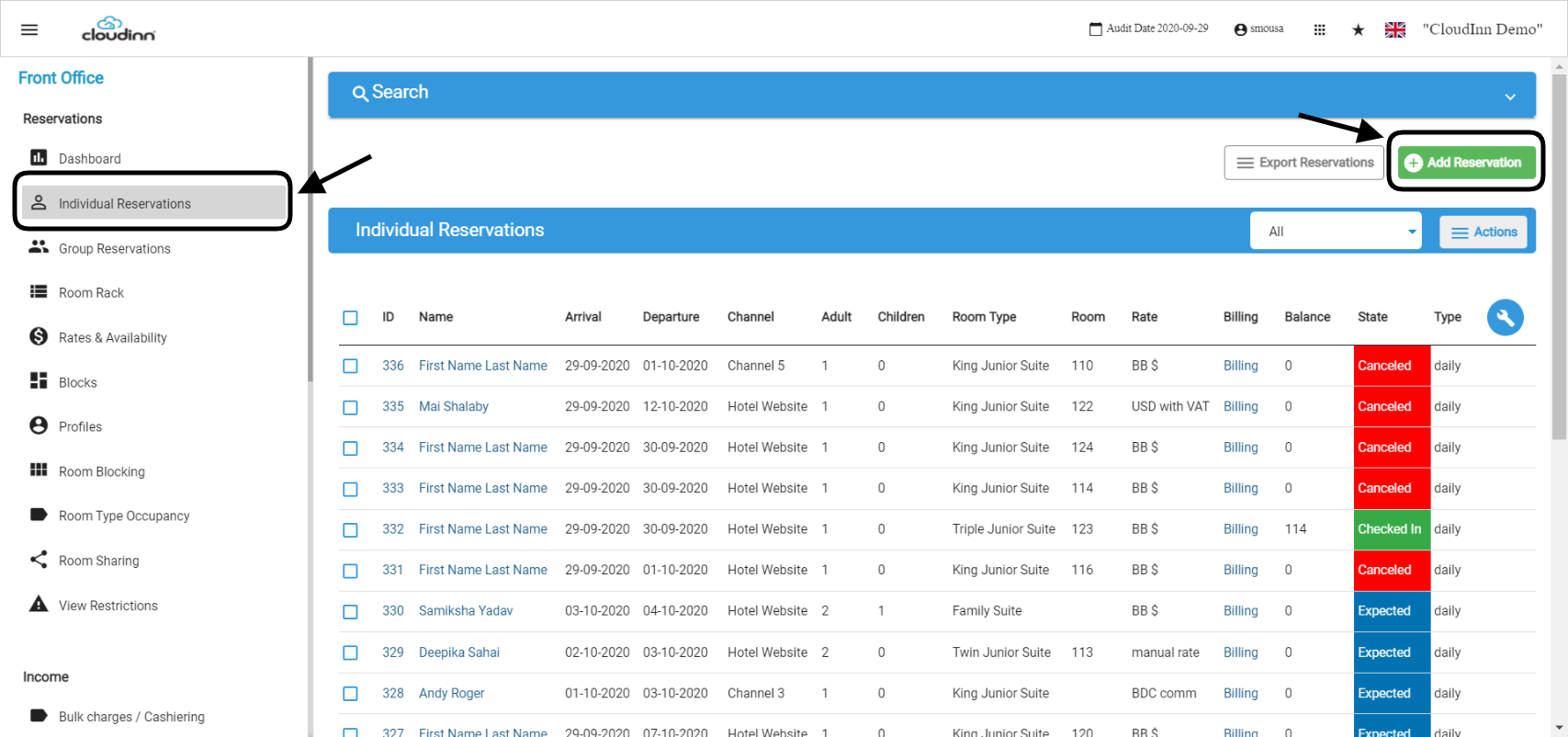Screen dimensions: 1568x737
Task: Open the All state filter dropdown
Action: coord(1336,231)
